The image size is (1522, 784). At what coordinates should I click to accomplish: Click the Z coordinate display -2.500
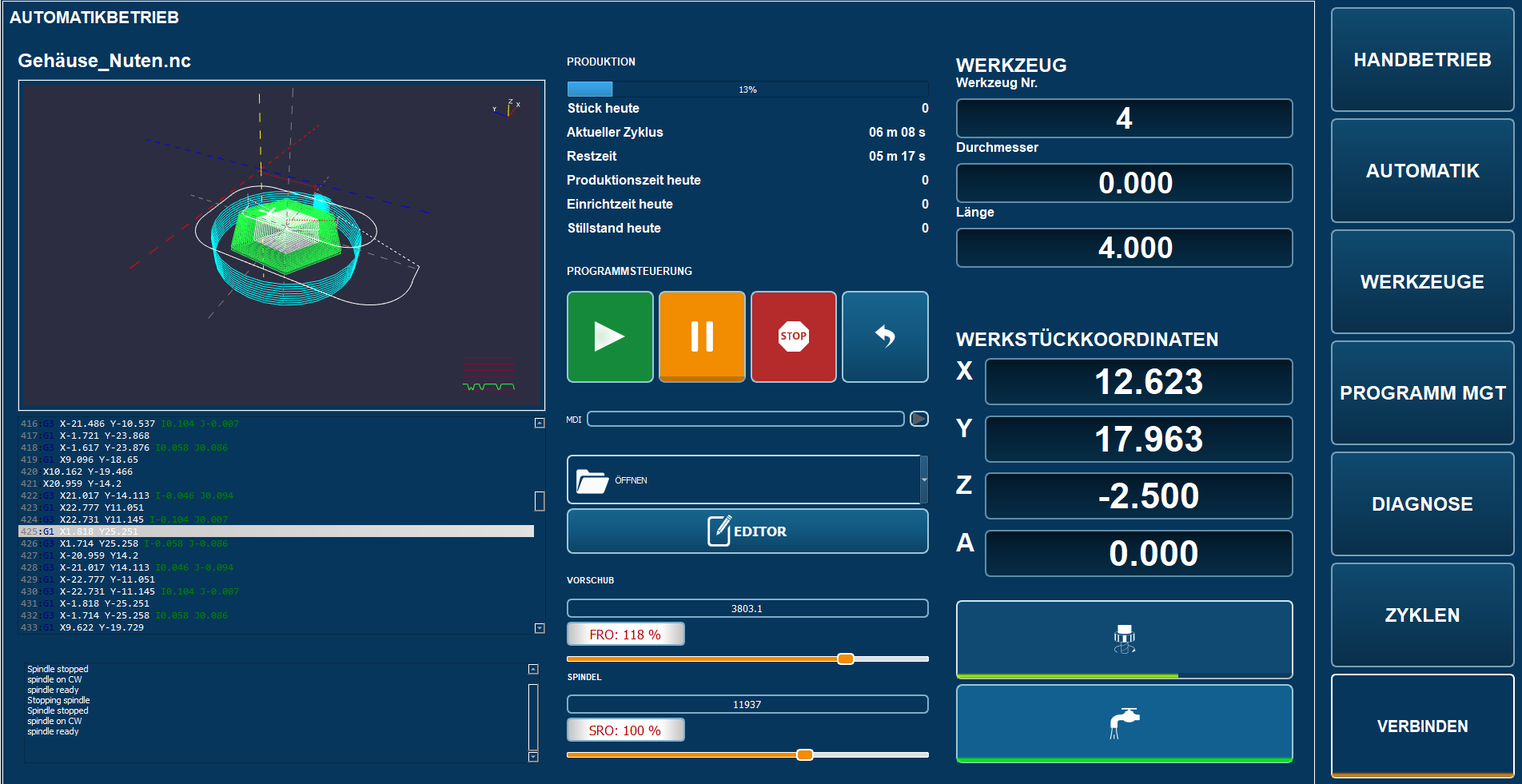pos(1138,495)
